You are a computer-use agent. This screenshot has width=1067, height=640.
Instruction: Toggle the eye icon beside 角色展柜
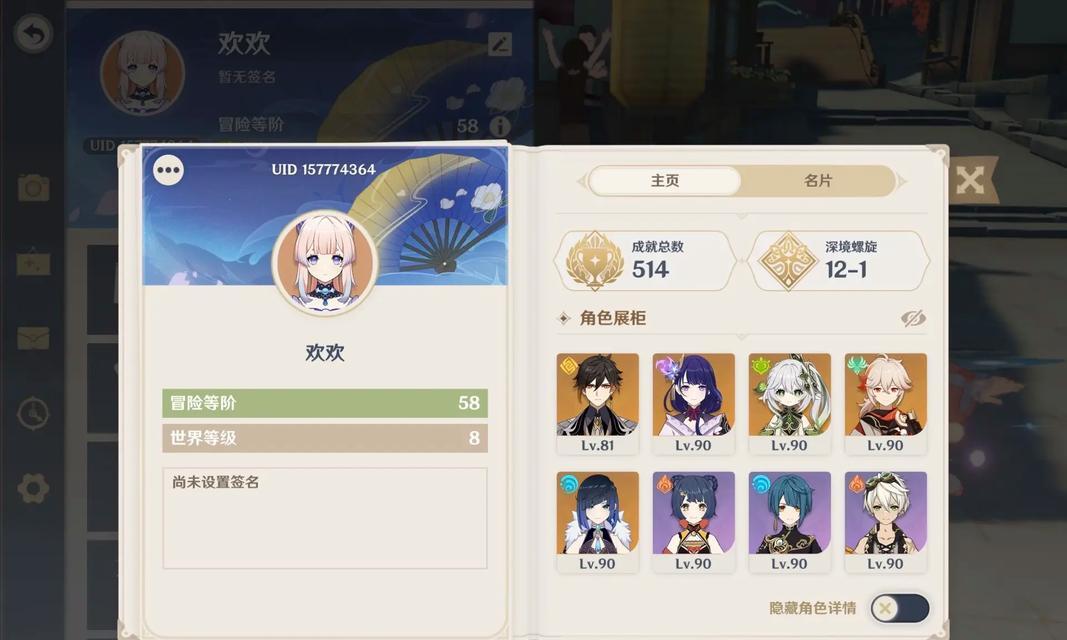(913, 318)
